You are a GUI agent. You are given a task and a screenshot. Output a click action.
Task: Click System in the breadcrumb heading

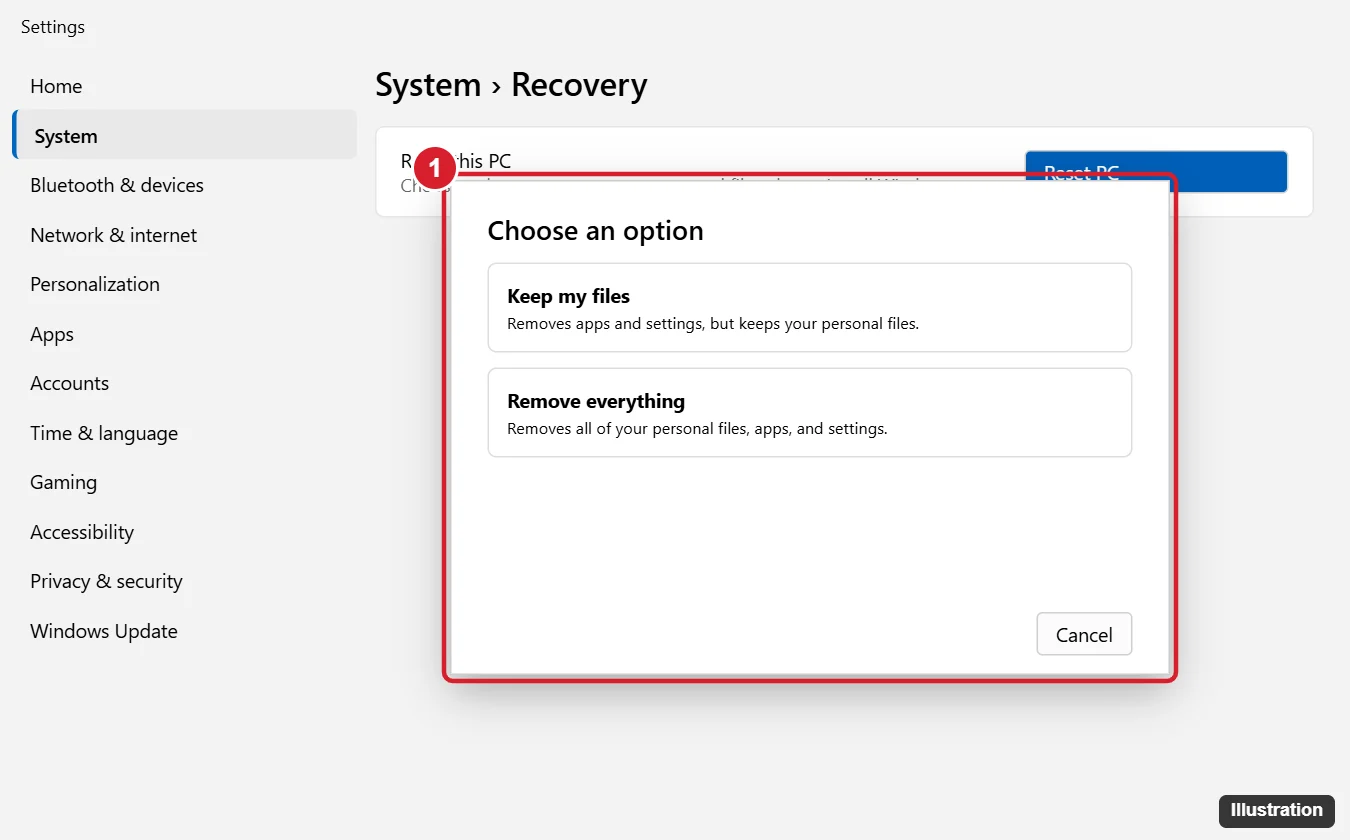[428, 85]
